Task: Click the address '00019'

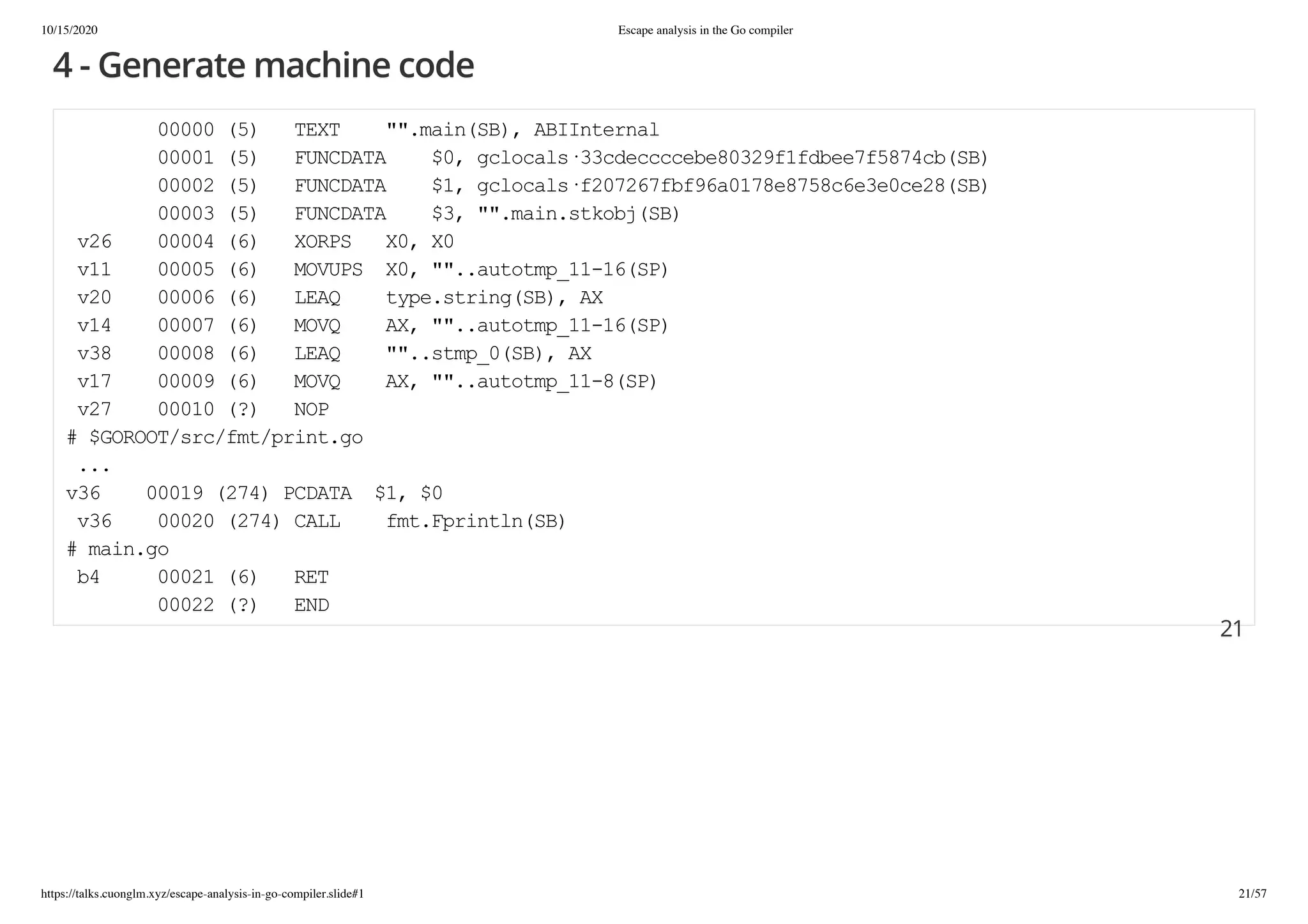Action: [x=175, y=493]
